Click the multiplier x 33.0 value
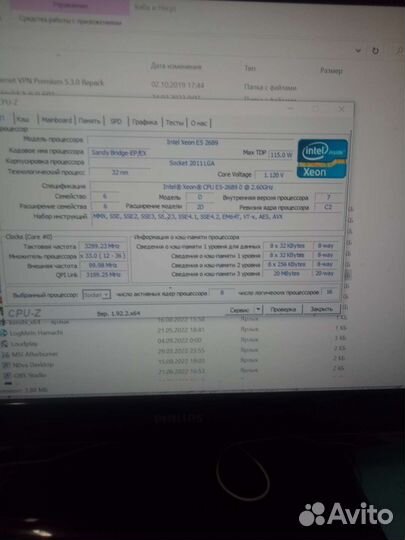Viewport: 405px width, 540px height. [102, 256]
